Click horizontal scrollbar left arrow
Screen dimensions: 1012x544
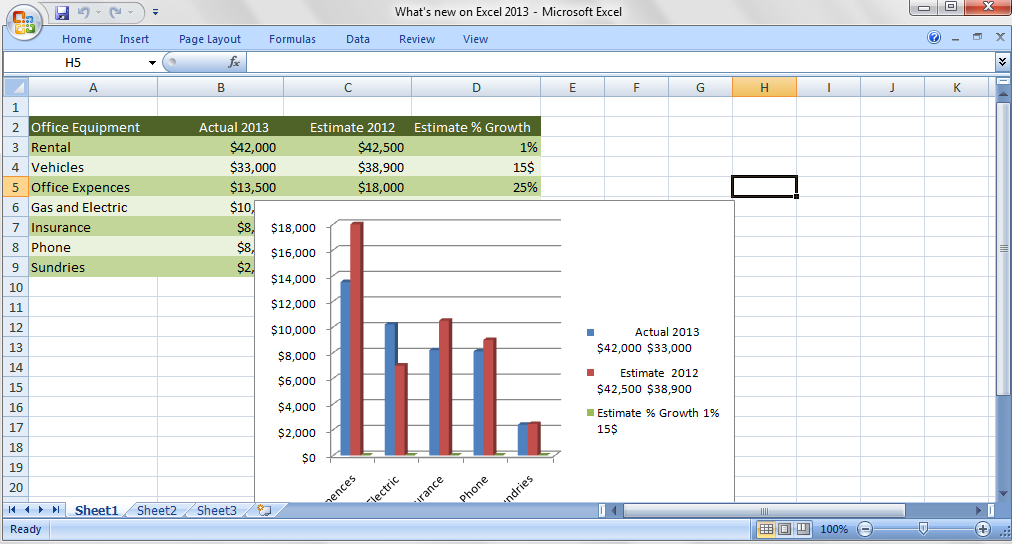(614, 510)
